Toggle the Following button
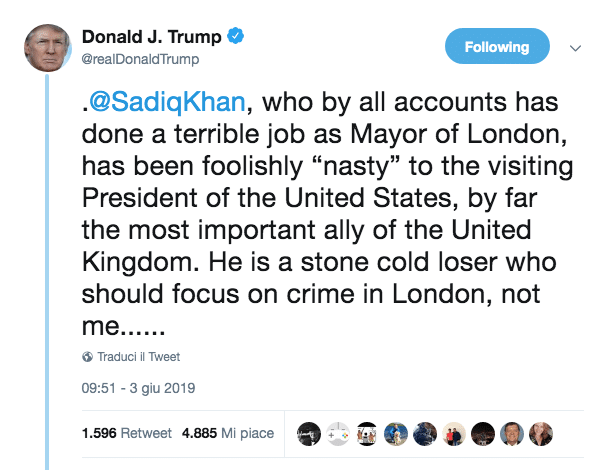 [497, 46]
